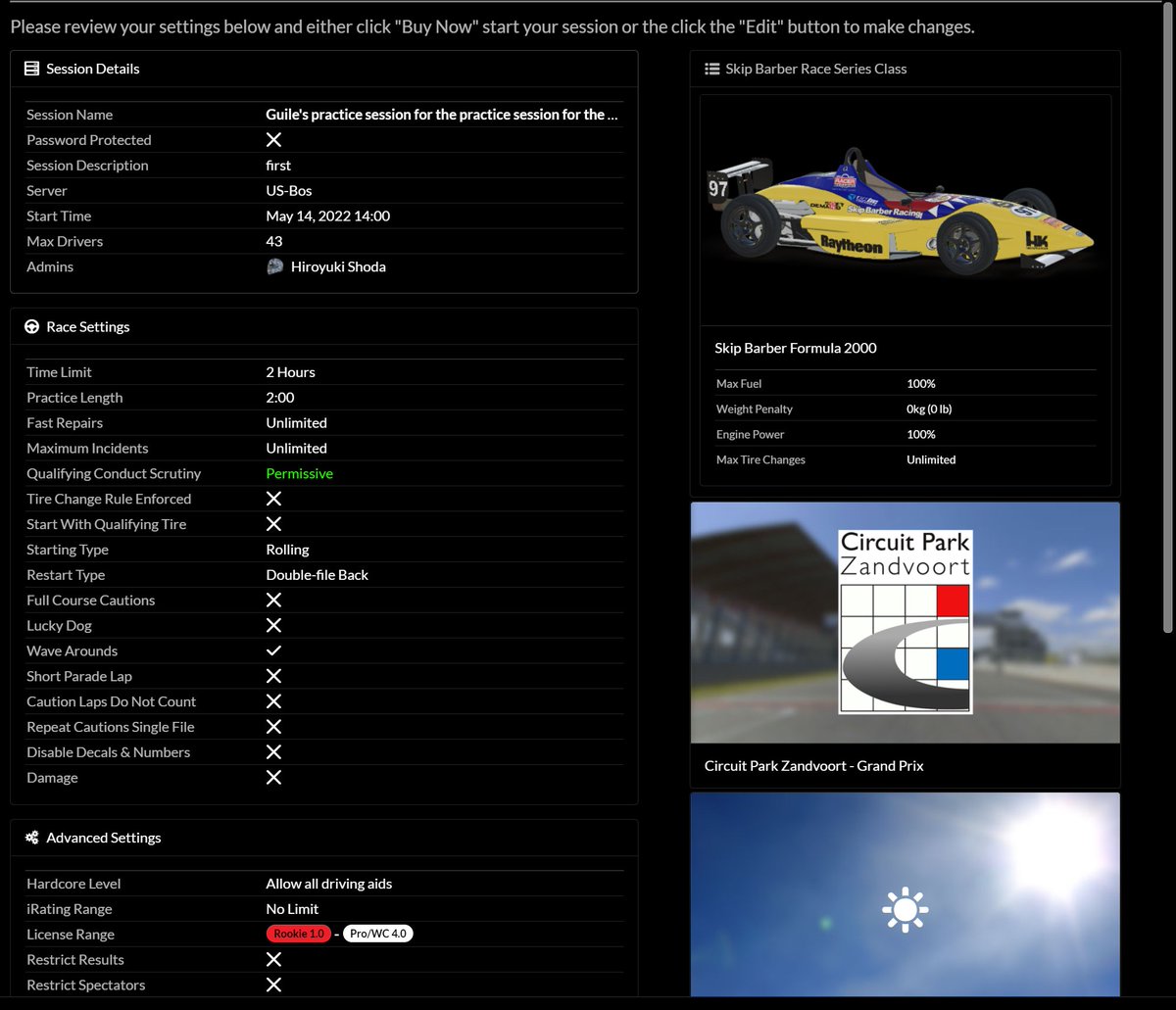Click the Rookie 1.0 license badge
This screenshot has height=1010, width=1176.
click(299, 934)
